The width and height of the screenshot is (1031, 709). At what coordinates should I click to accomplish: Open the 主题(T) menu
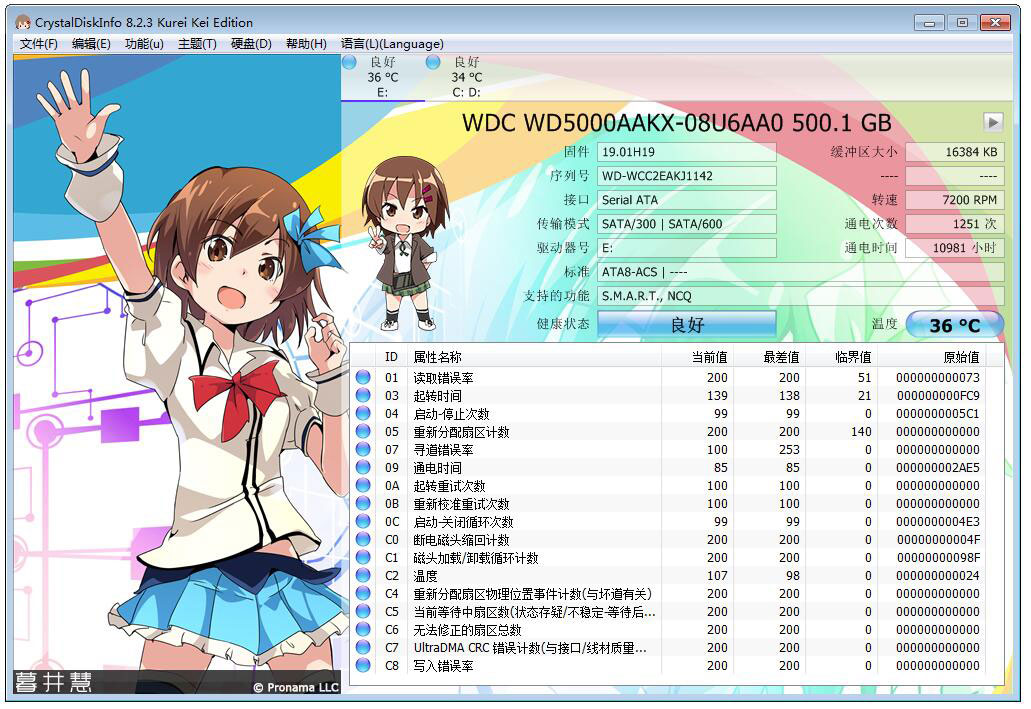(197, 43)
